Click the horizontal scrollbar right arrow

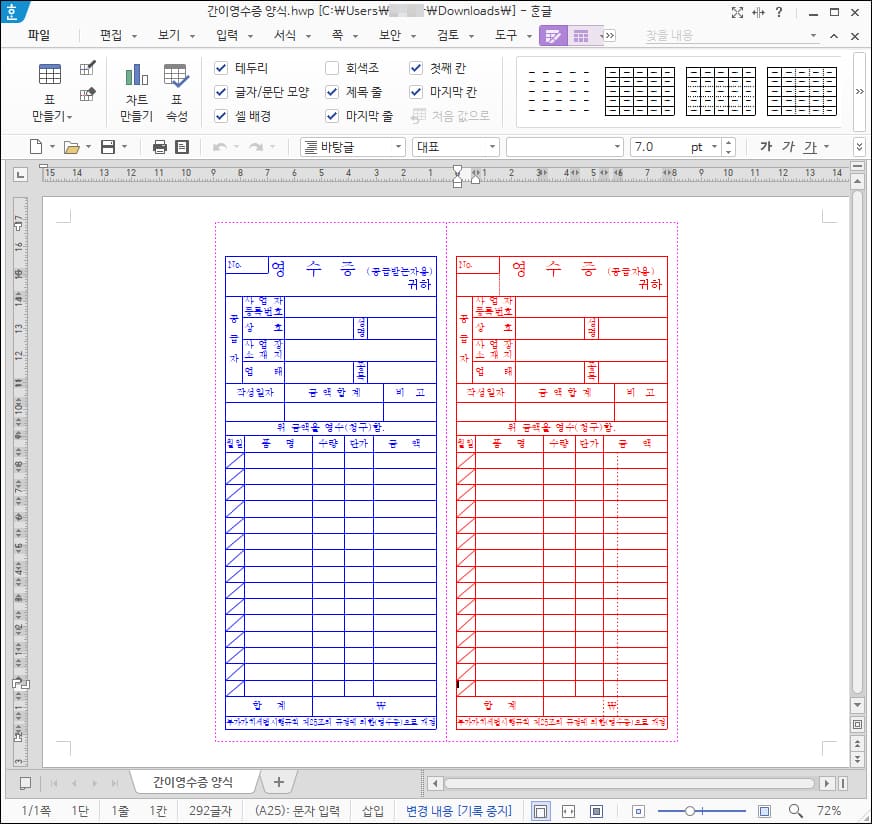[827, 783]
